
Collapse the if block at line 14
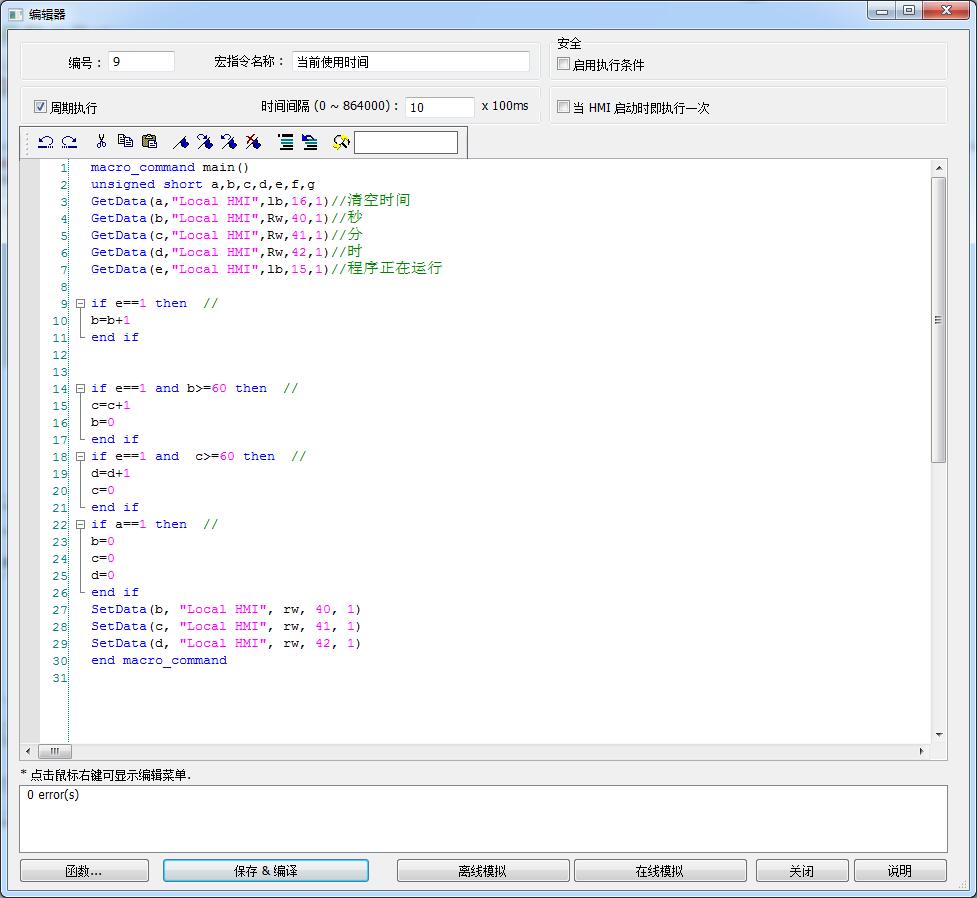80,388
